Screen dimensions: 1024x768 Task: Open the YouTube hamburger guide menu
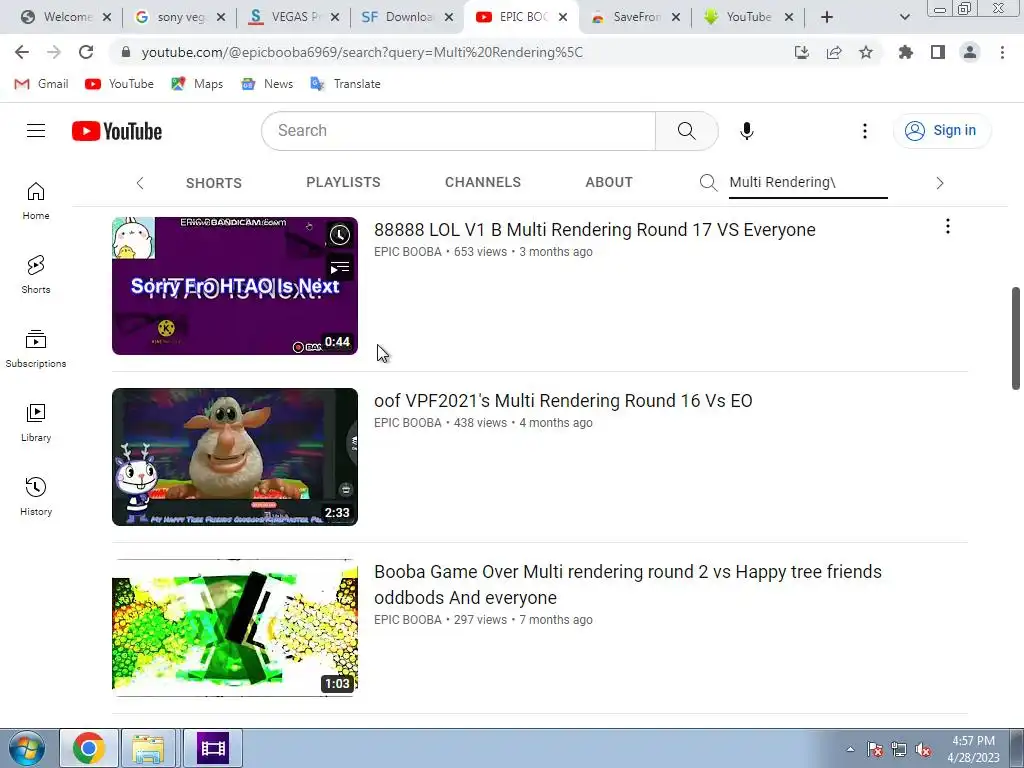coord(36,131)
